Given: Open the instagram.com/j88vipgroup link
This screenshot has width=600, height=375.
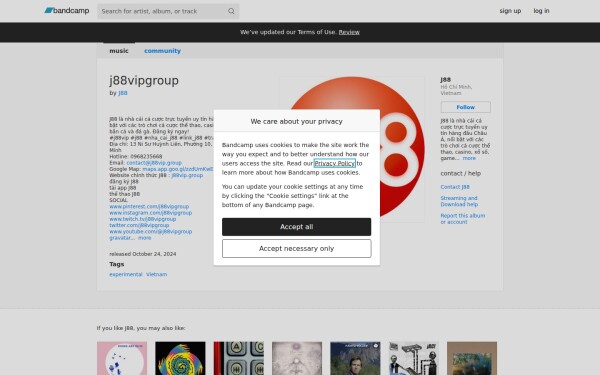Looking at the screenshot, I should coord(150,213).
